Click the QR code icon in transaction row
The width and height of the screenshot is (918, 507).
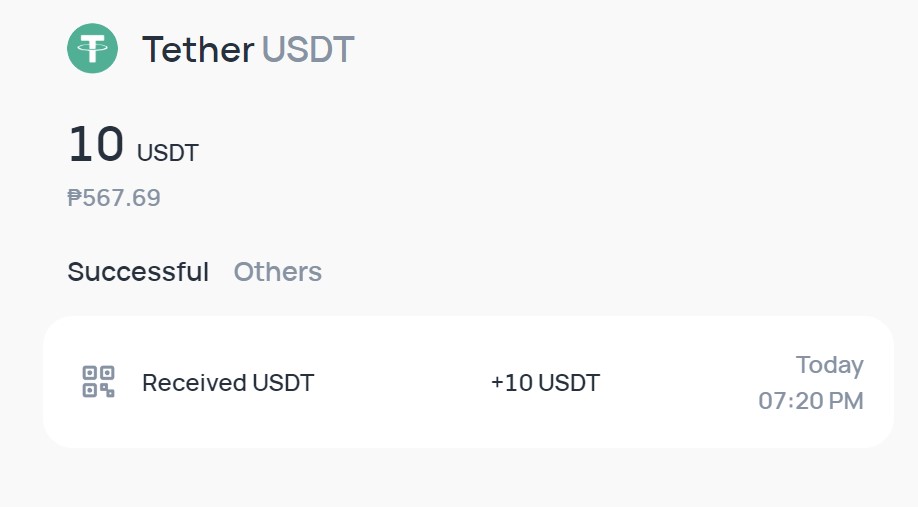[98, 382]
